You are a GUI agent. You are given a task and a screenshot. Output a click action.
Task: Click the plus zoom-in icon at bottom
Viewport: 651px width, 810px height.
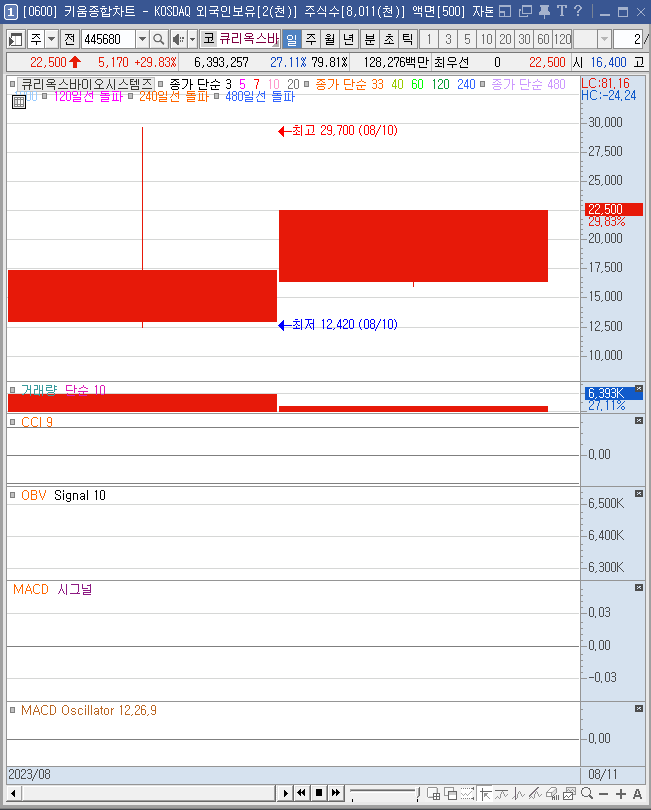[621, 793]
